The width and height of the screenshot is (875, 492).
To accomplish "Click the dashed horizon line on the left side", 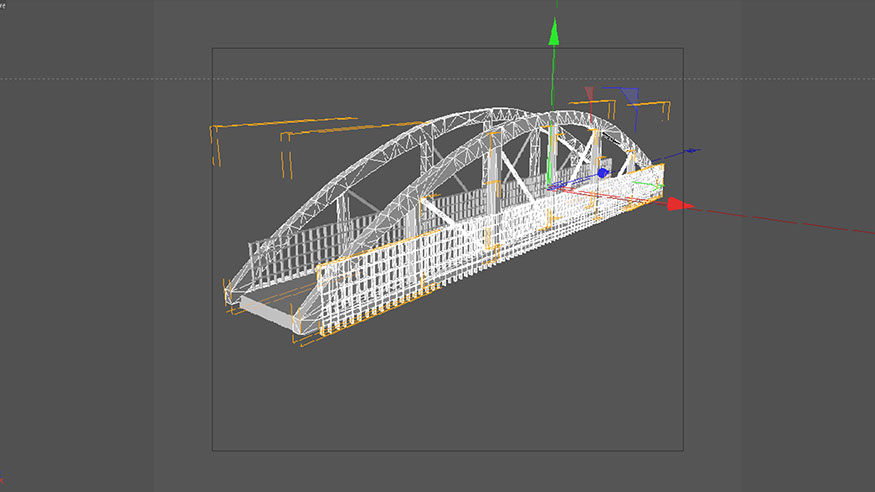I will pos(100,78).
